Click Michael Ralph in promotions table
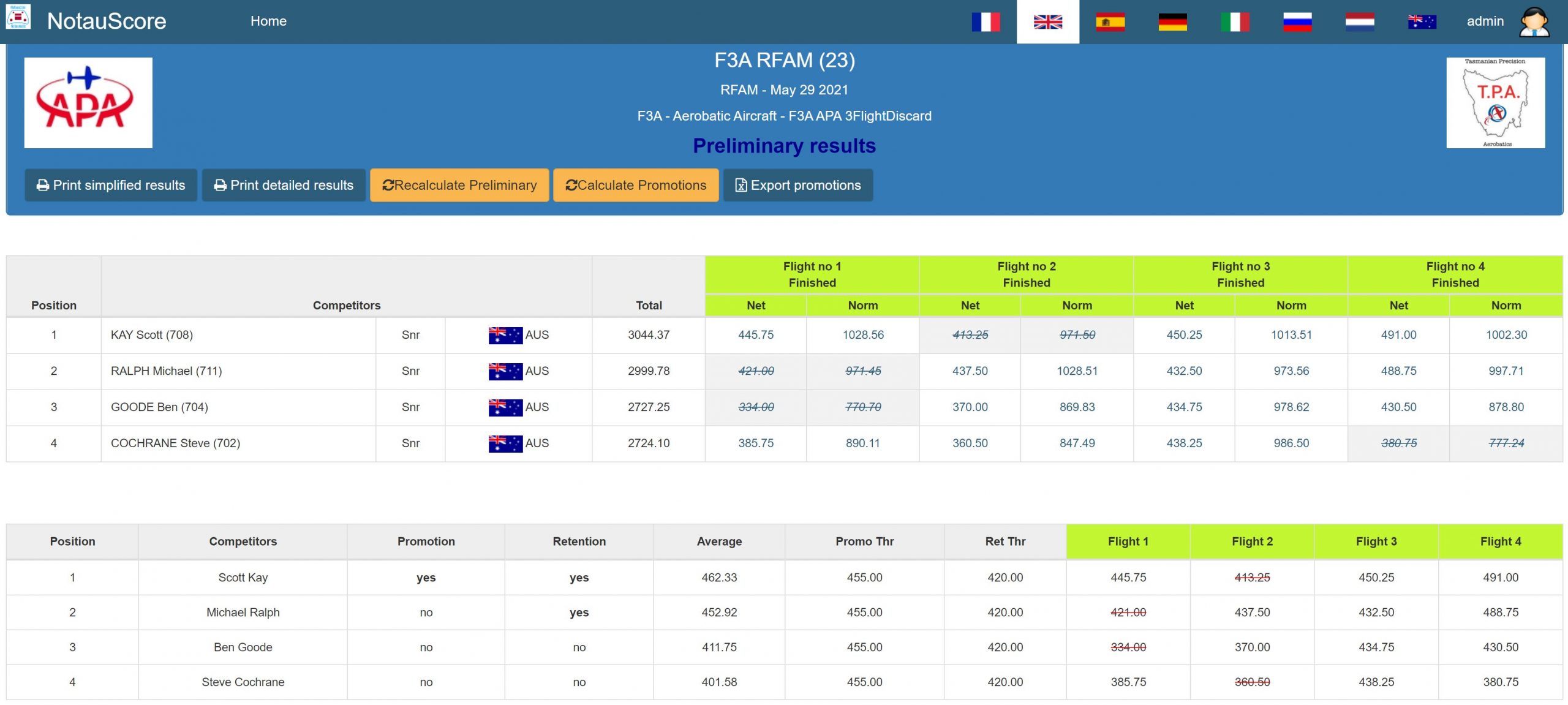 coord(243,613)
